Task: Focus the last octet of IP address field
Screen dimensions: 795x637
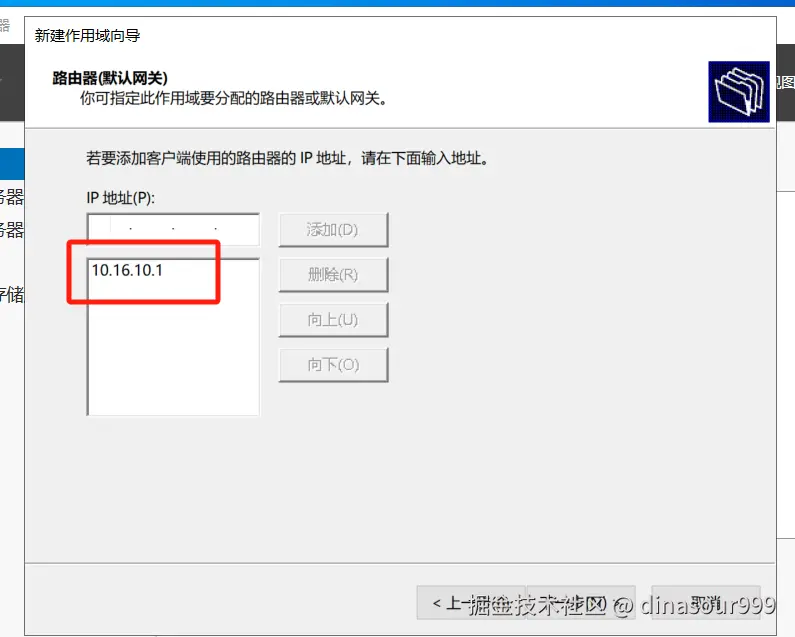Action: (x=237, y=229)
